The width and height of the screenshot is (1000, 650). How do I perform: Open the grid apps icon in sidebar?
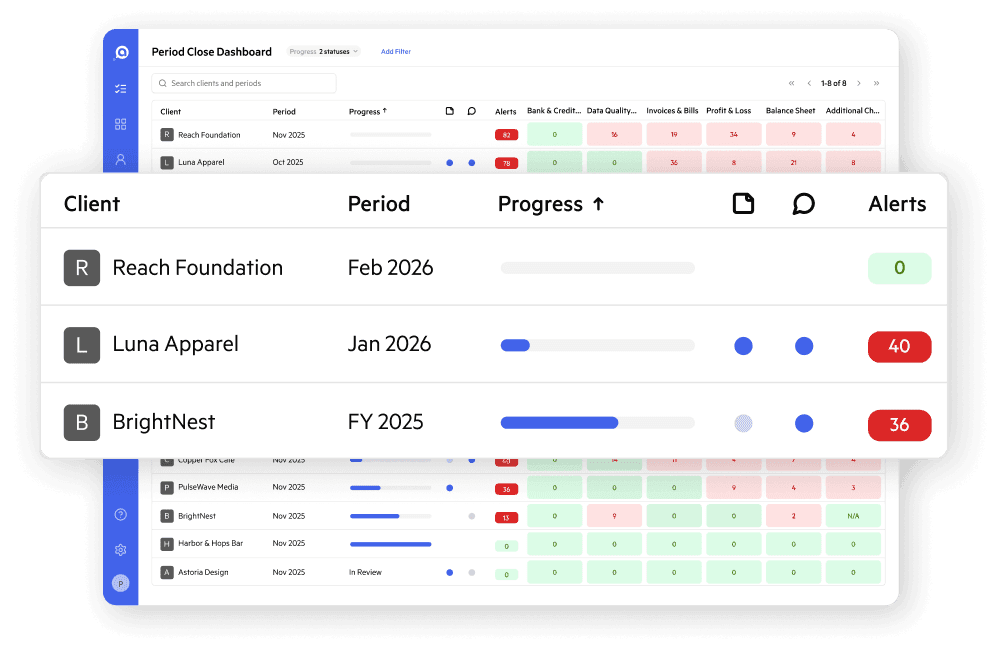pos(121,124)
